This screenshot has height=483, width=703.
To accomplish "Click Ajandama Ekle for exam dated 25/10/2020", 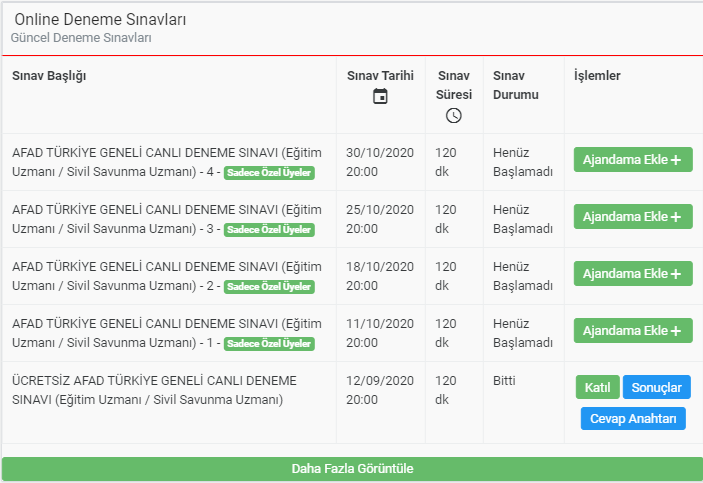I will [x=633, y=217].
